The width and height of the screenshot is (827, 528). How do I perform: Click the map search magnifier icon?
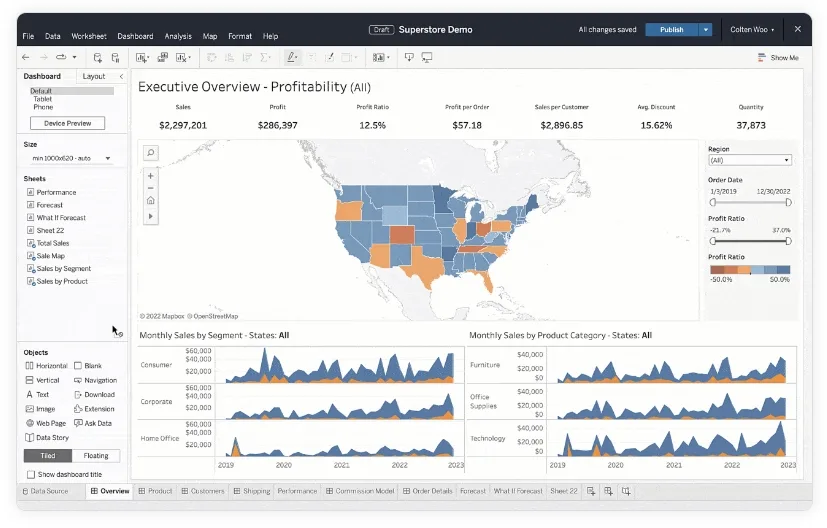150,153
